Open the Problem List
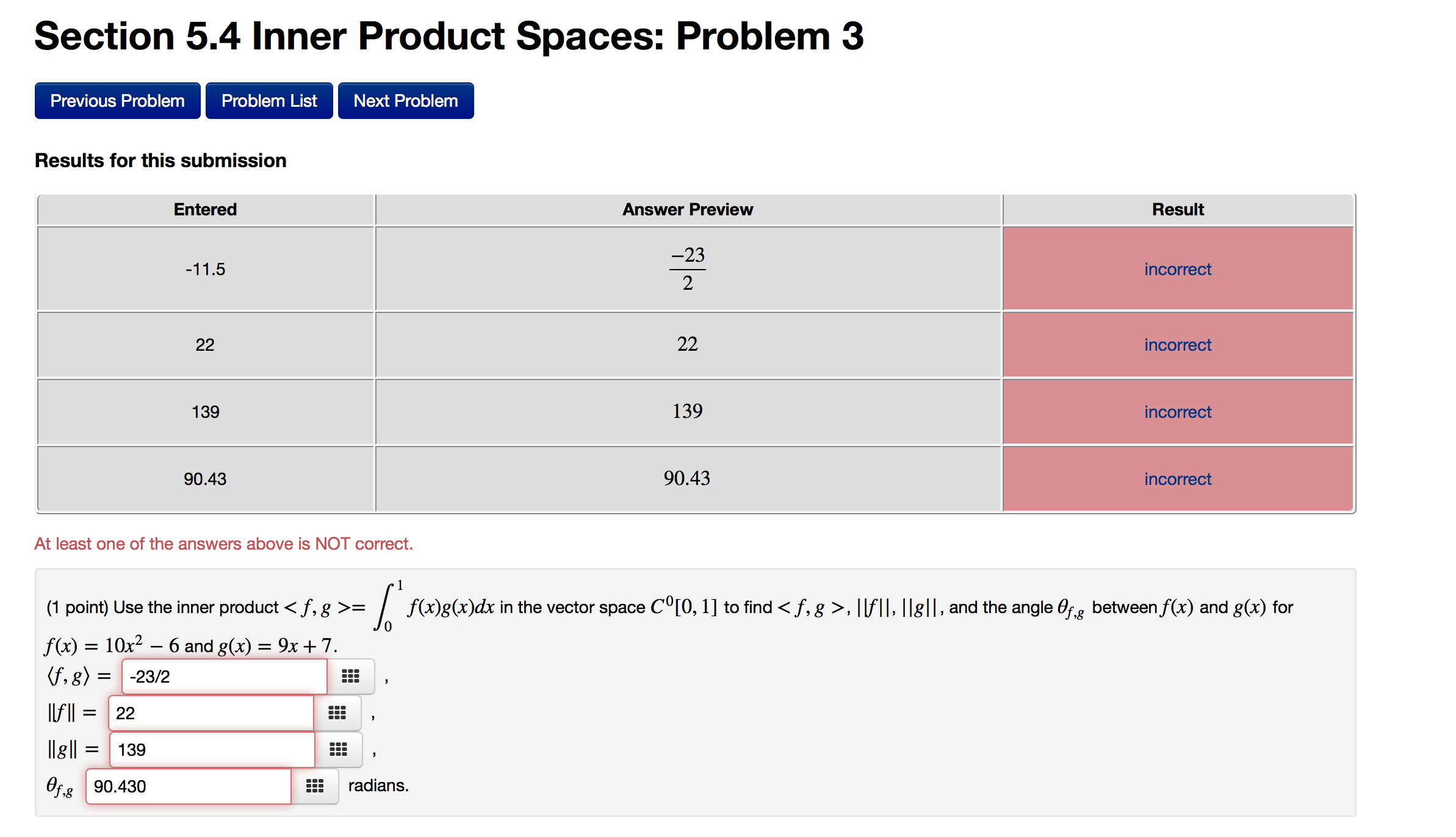Image resolution: width=1456 pixels, height=837 pixels. coord(268,100)
